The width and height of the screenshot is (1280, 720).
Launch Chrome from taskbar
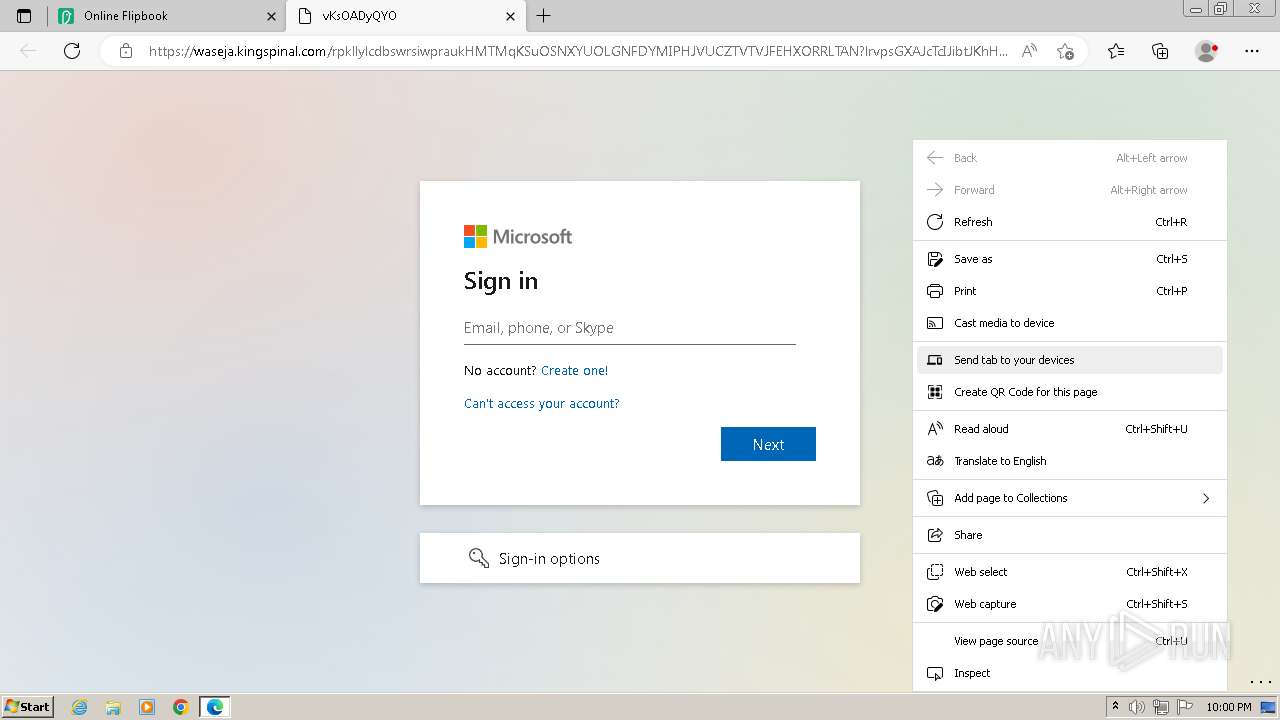click(x=181, y=707)
